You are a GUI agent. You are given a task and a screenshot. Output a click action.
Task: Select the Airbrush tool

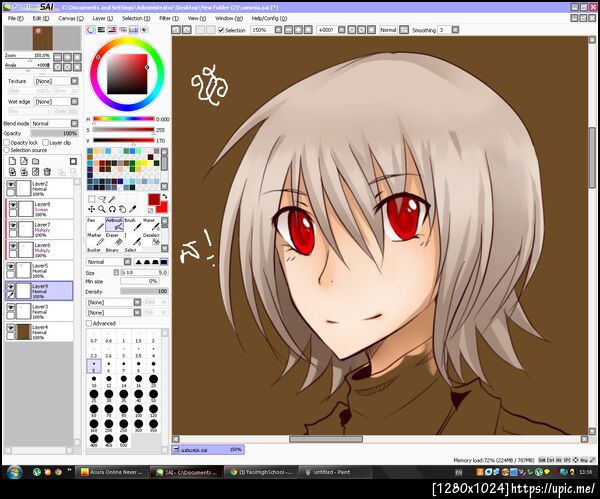[114, 225]
